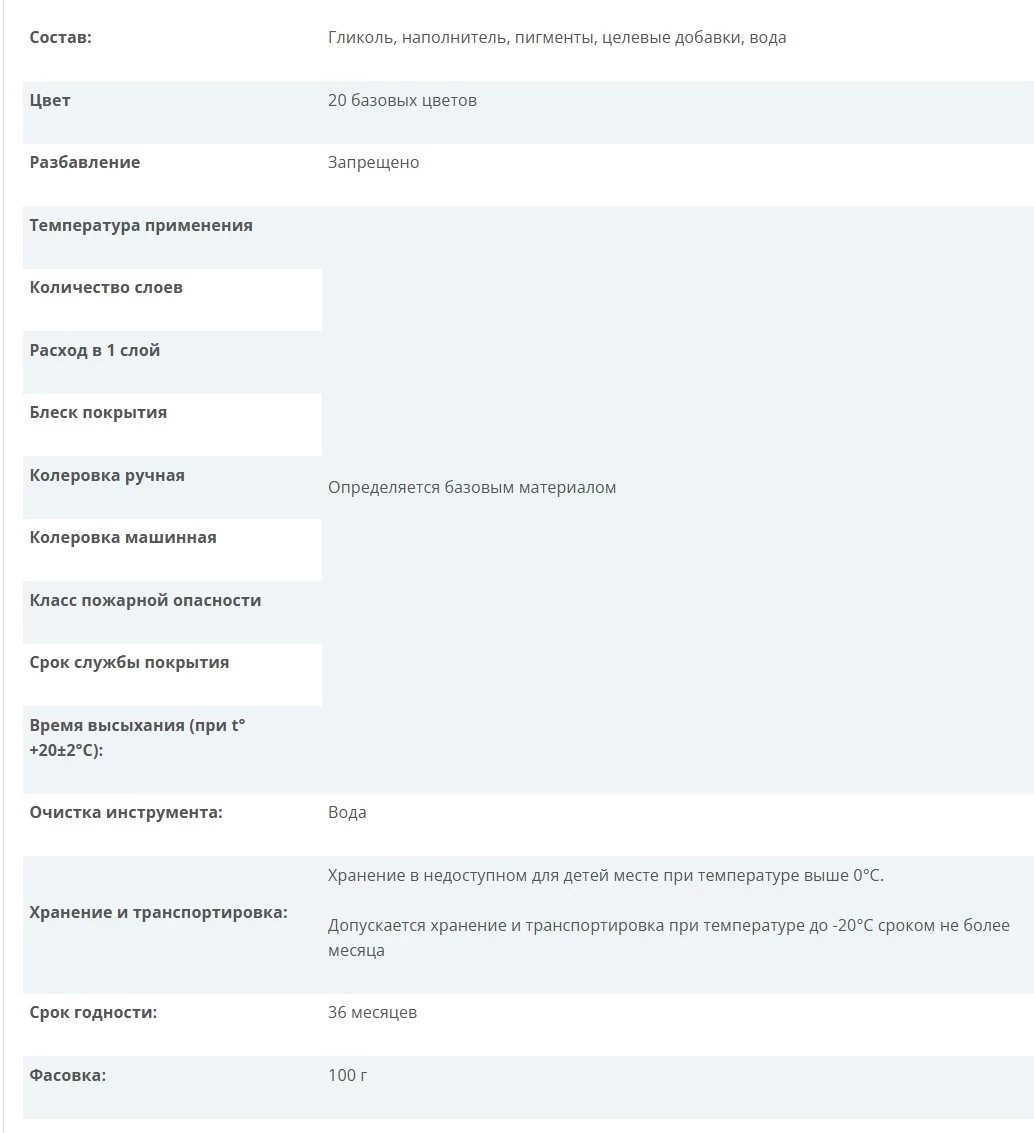This screenshot has width=1034, height=1133.
Task: Click the 'Очистка инструмента:' label
Action: click(x=126, y=813)
